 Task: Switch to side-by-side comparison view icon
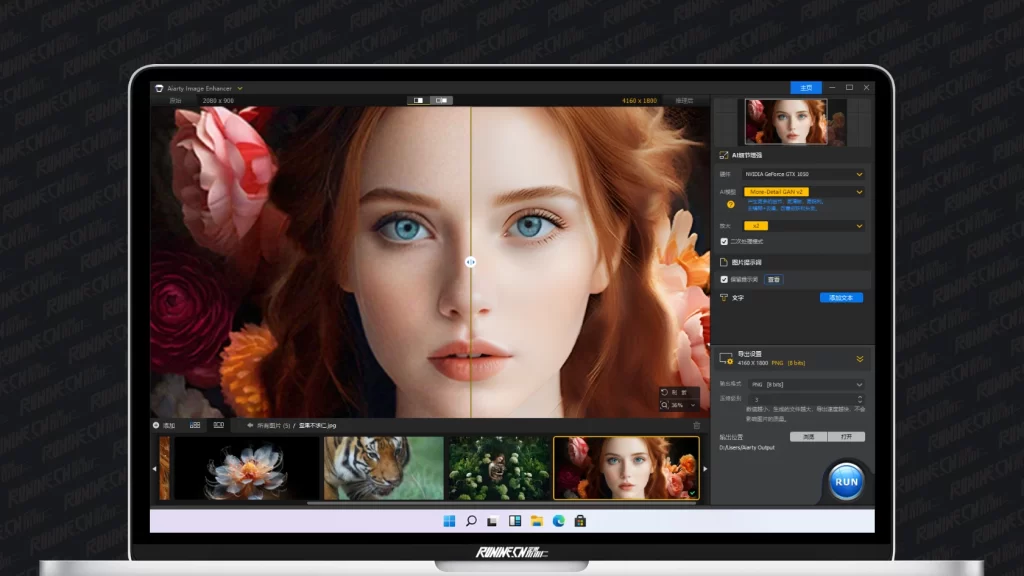441,100
